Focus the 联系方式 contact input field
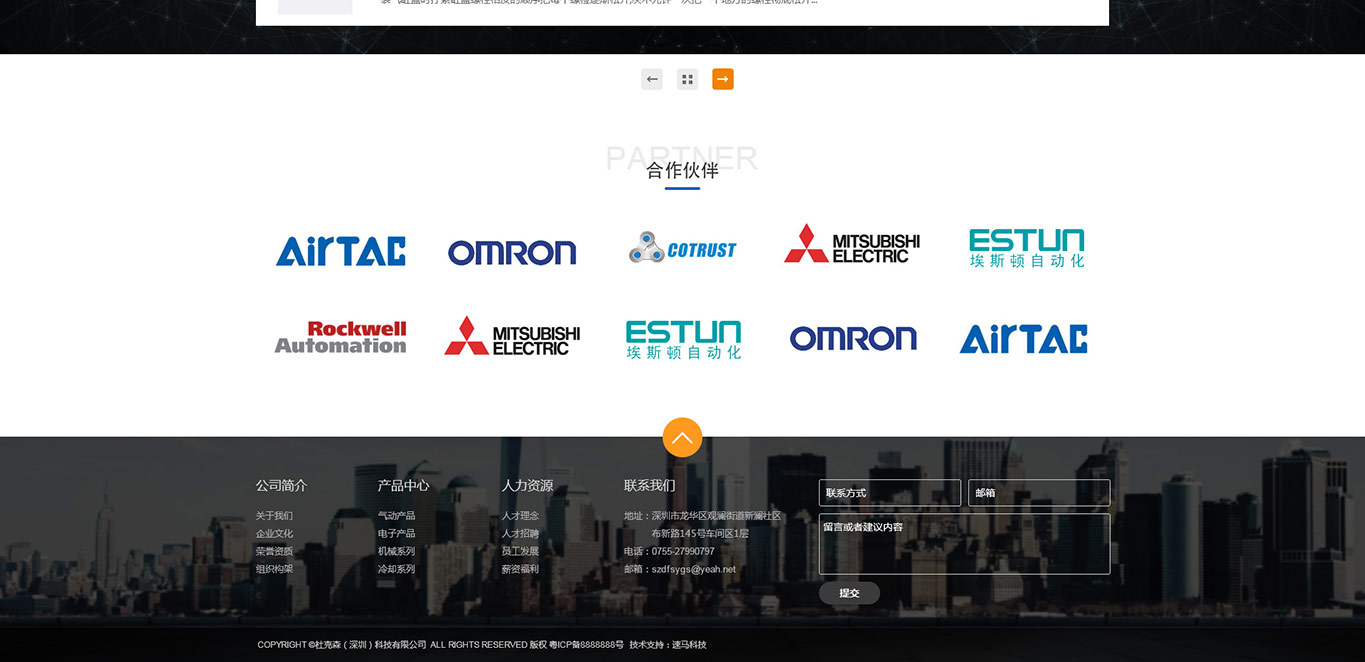The width and height of the screenshot is (1365, 662). click(890, 493)
